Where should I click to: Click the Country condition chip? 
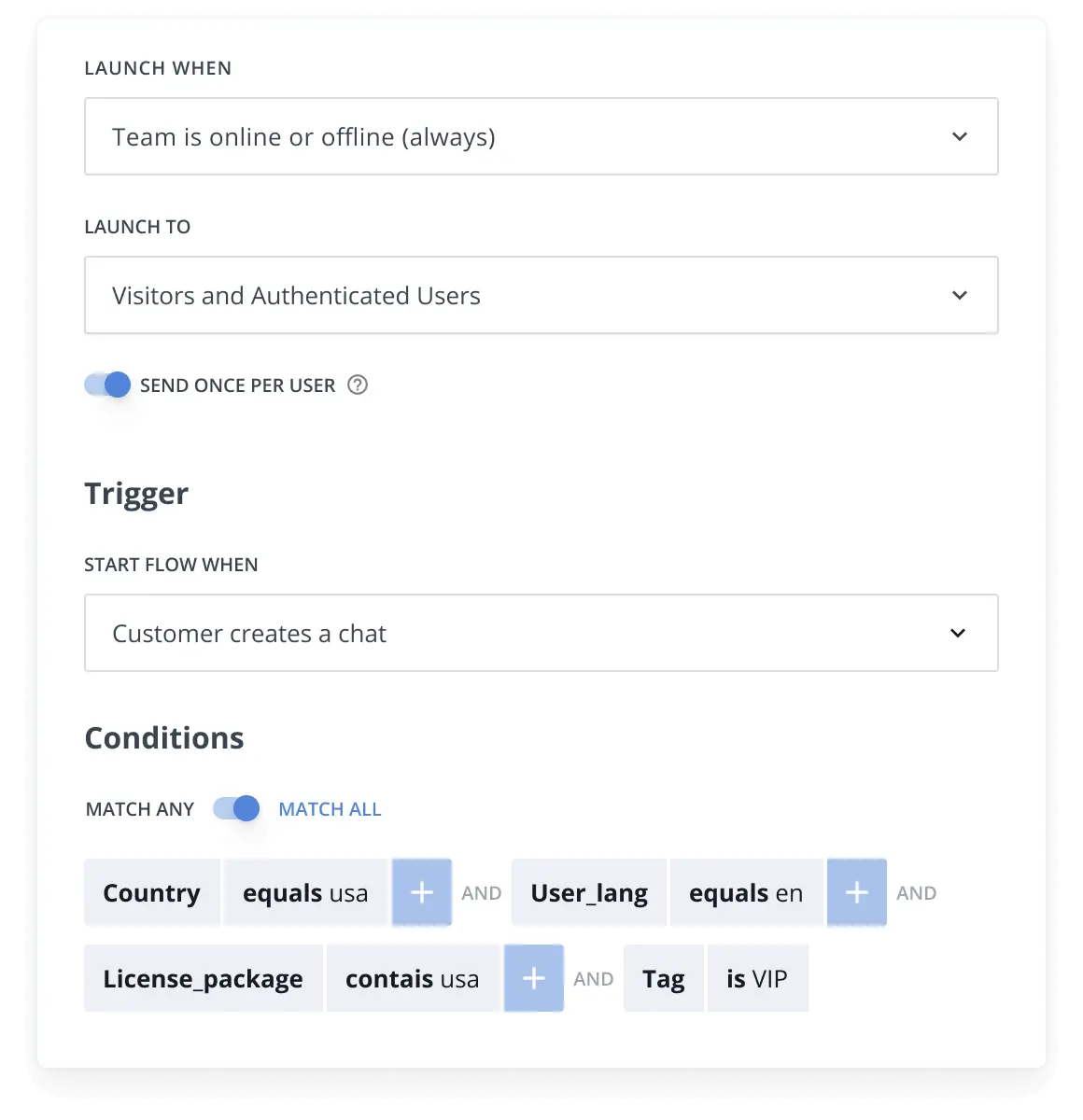coord(152,892)
